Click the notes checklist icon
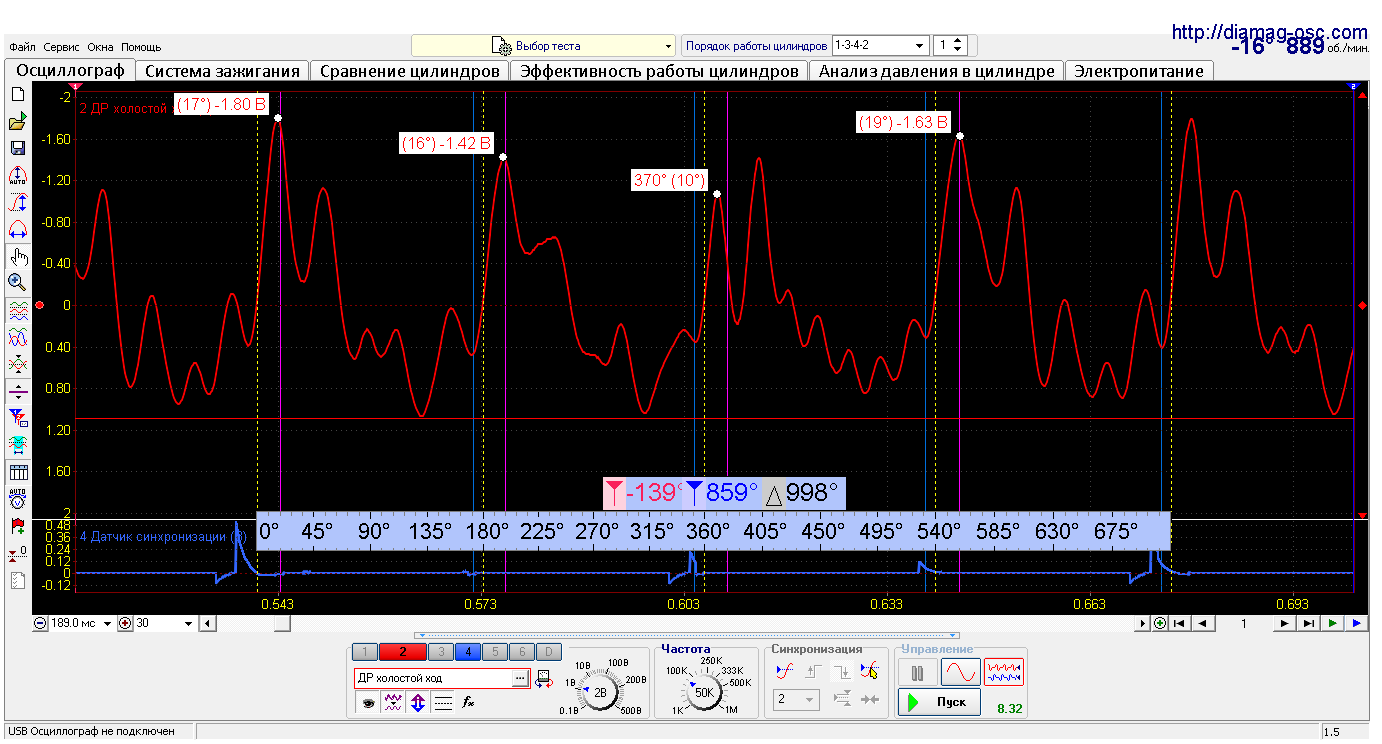This screenshot has width=1382, height=744. coord(17,581)
